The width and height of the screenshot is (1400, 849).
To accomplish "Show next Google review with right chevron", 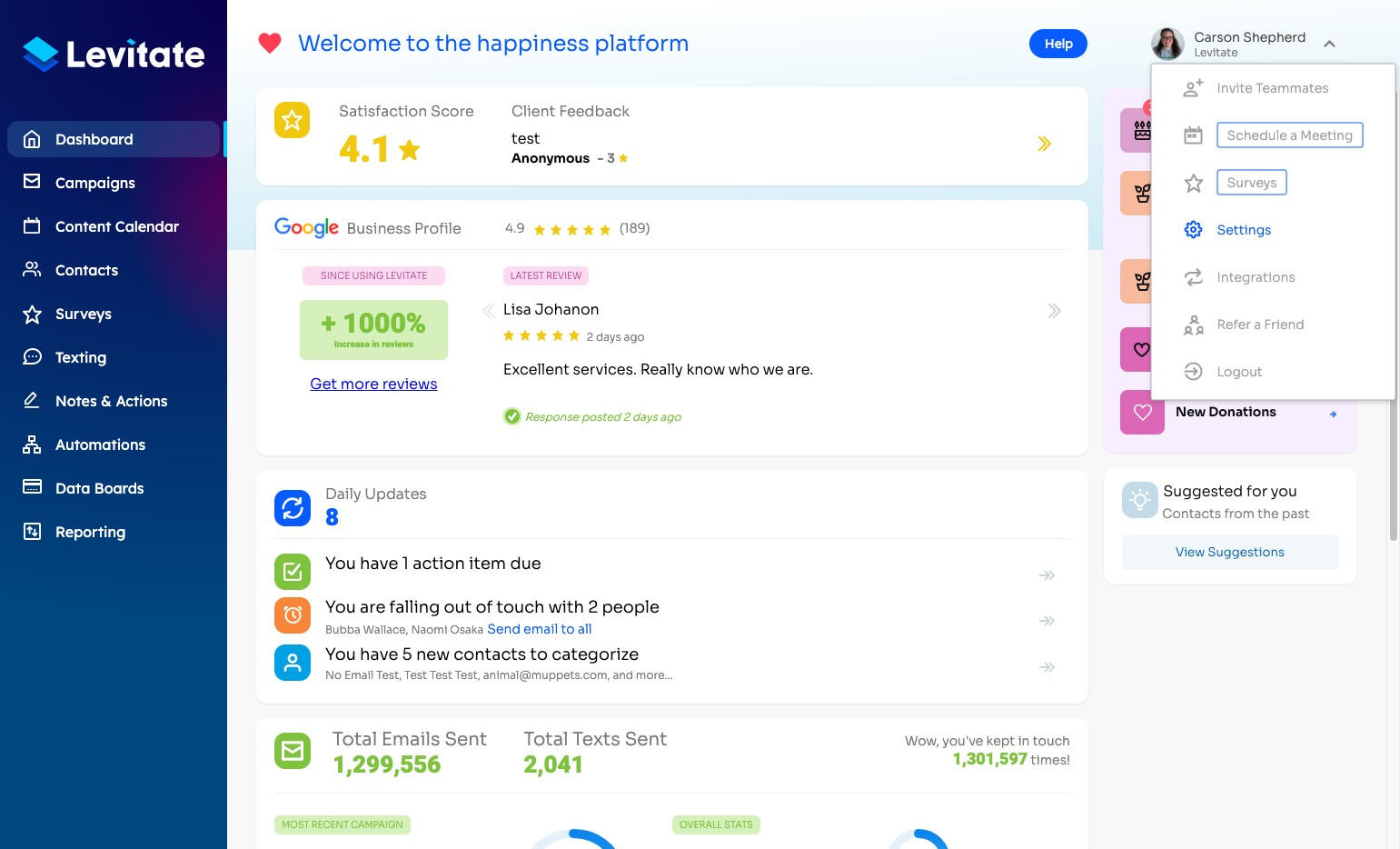I will point(1054,311).
